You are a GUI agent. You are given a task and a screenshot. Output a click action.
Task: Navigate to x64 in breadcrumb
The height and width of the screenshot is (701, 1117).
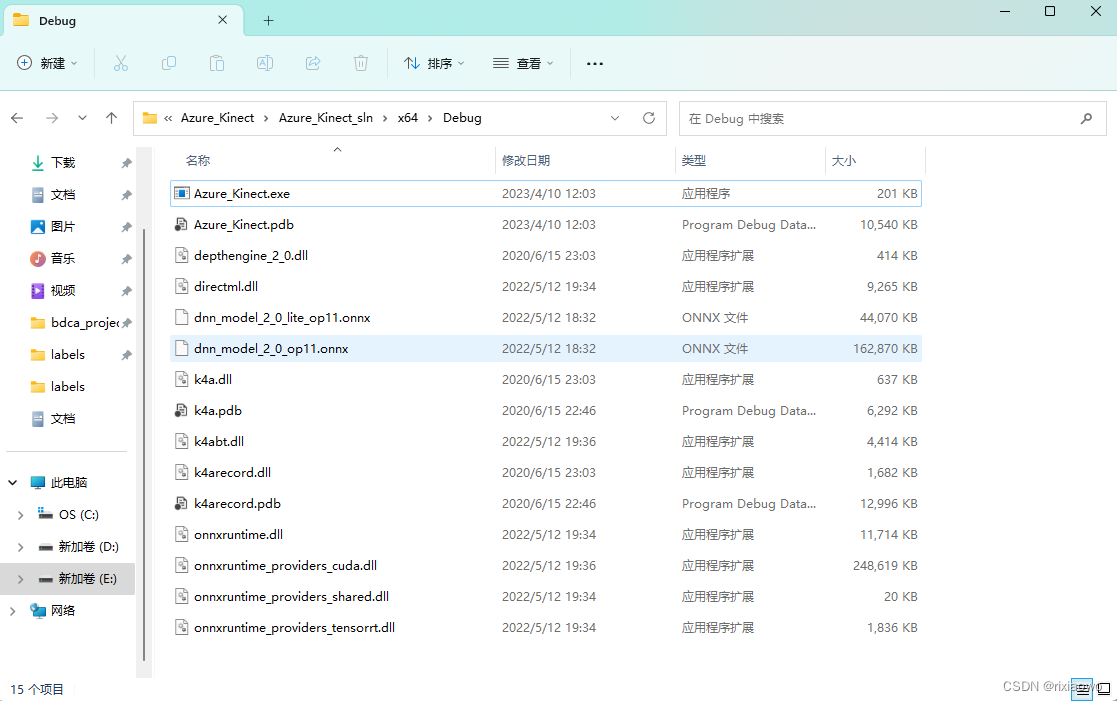pyautogui.click(x=407, y=118)
